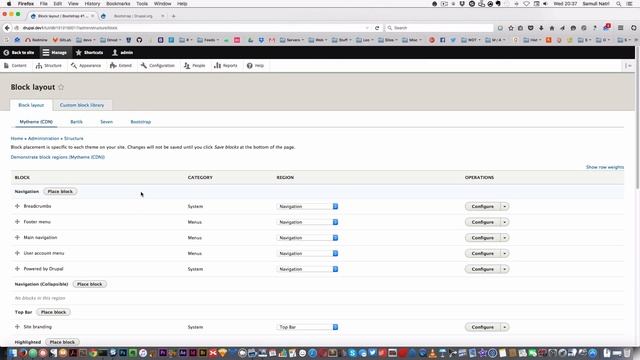Open region dropdown for Breadcrumbs block
The image size is (640, 360).
[307, 207]
